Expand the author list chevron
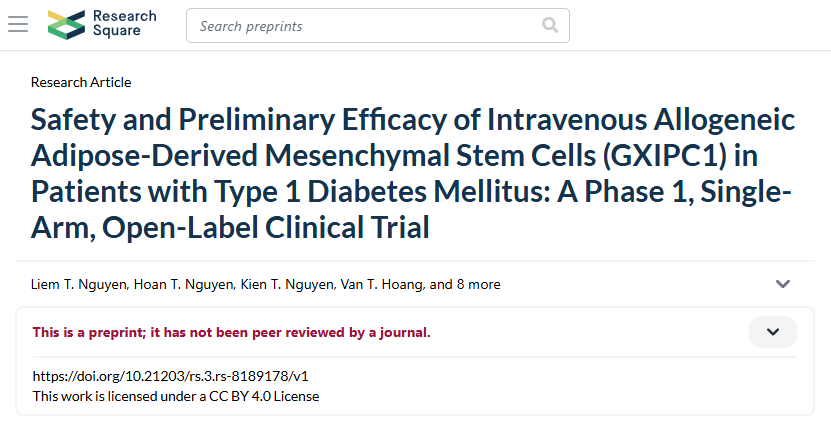 tap(783, 284)
